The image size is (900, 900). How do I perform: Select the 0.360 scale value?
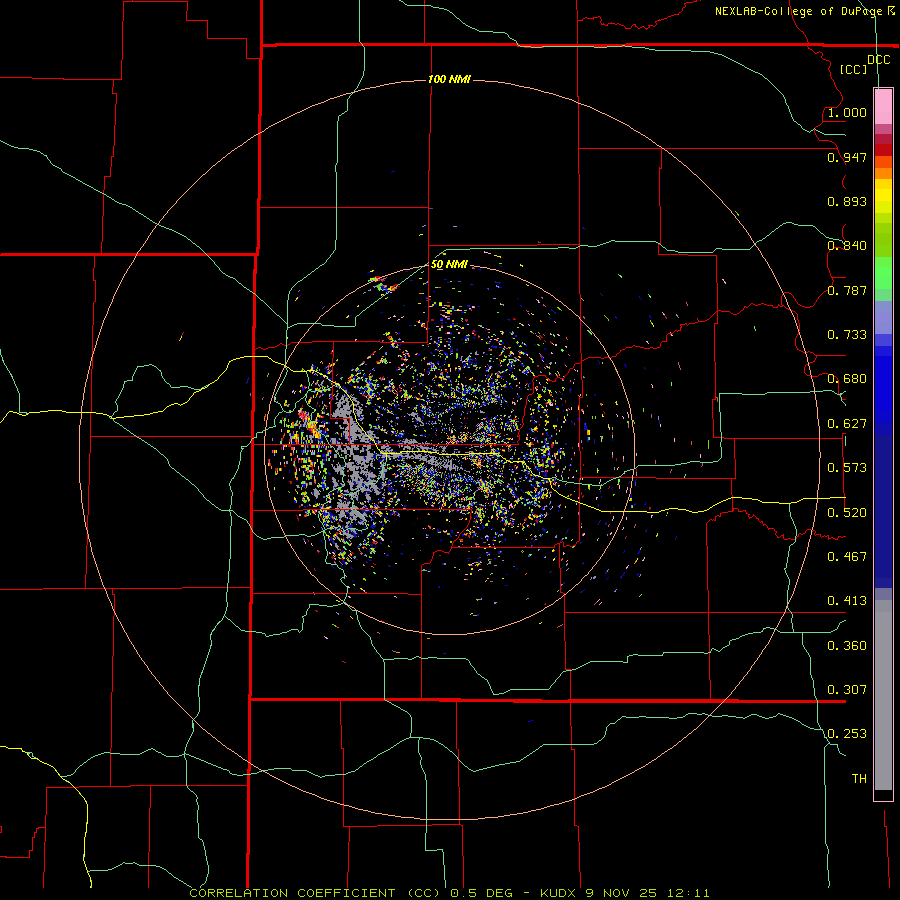847,646
